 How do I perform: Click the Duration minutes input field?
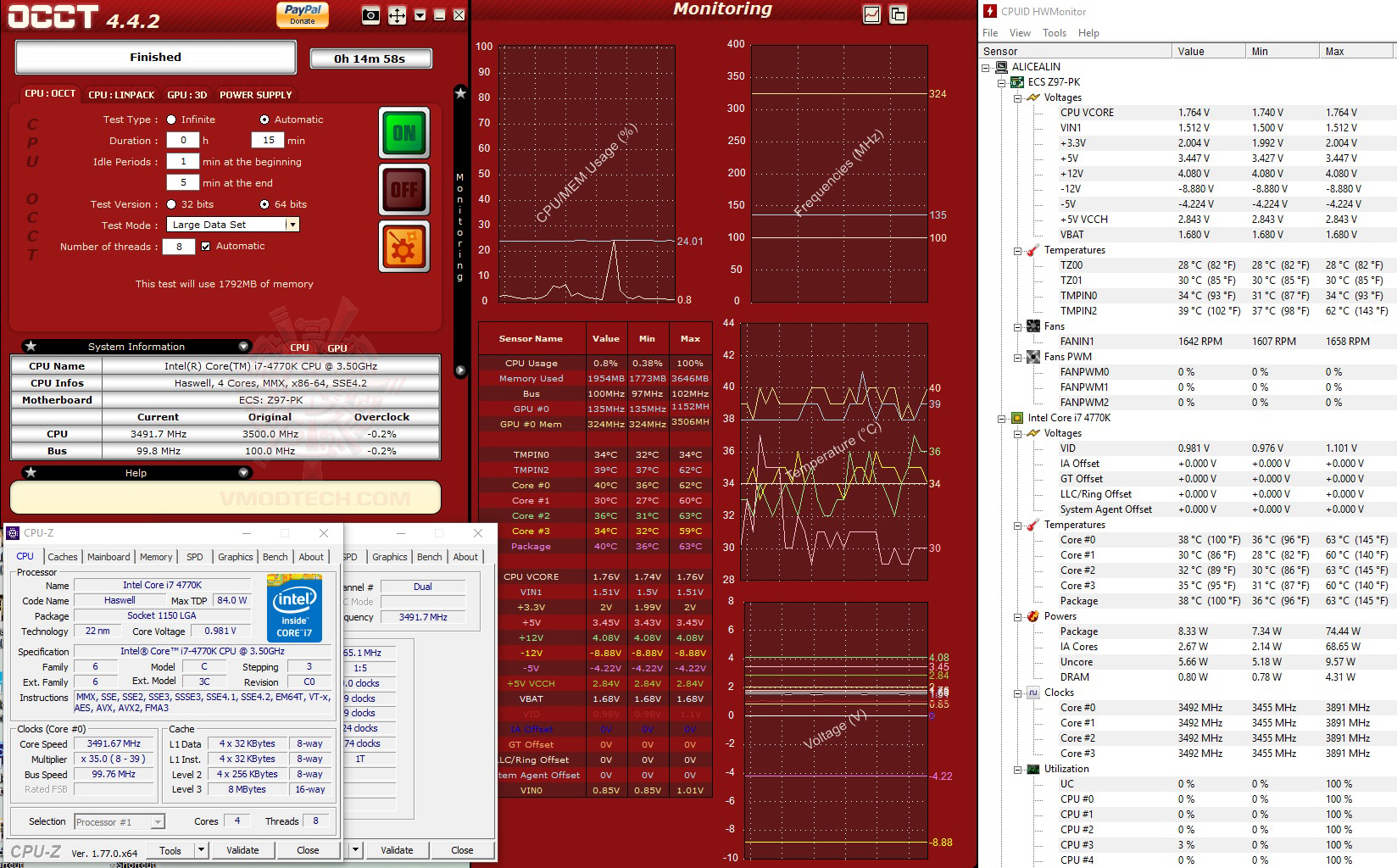(x=267, y=140)
